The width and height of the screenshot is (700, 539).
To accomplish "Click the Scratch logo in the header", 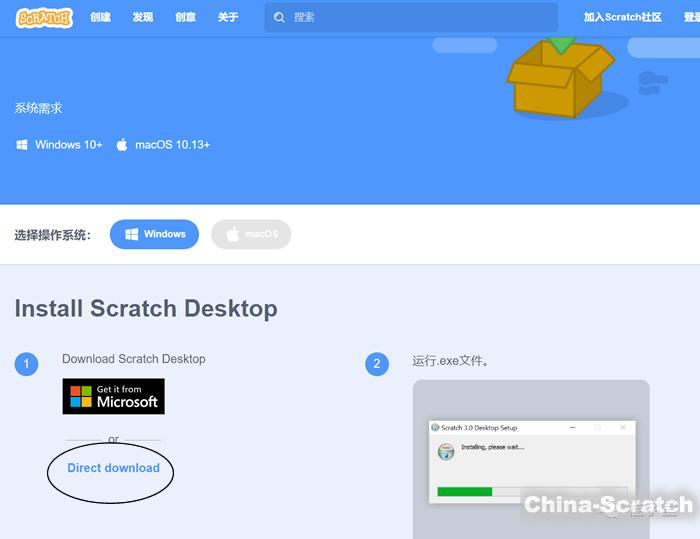I will 45,18.
